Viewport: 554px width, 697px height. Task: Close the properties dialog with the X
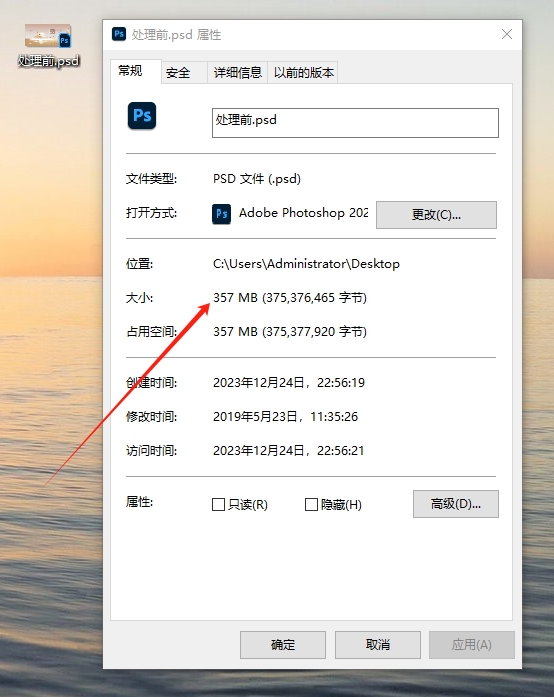pyautogui.click(x=507, y=34)
